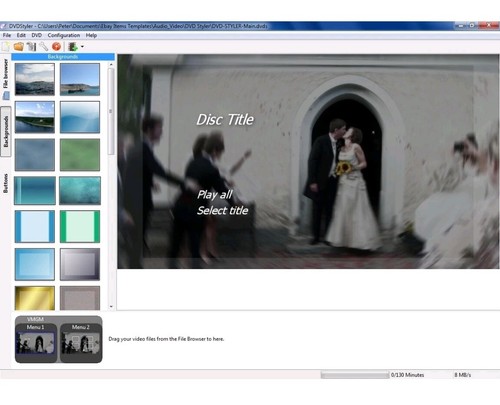Image resolution: width=500 pixels, height=405 pixels.
Task: Select the Play all menu button
Action: (215, 195)
